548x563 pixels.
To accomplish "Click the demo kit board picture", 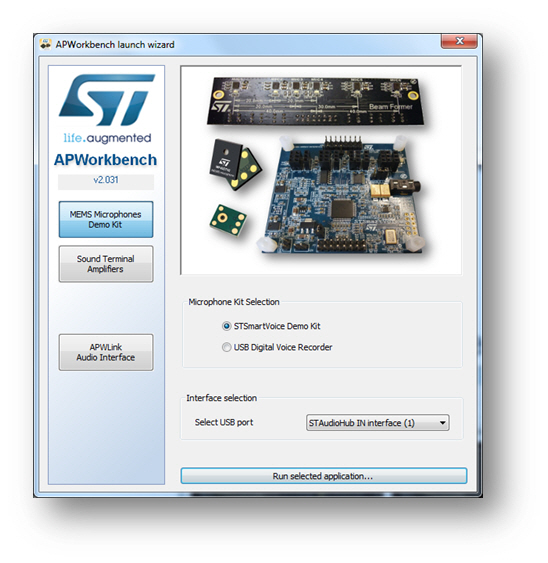I will pos(321,170).
